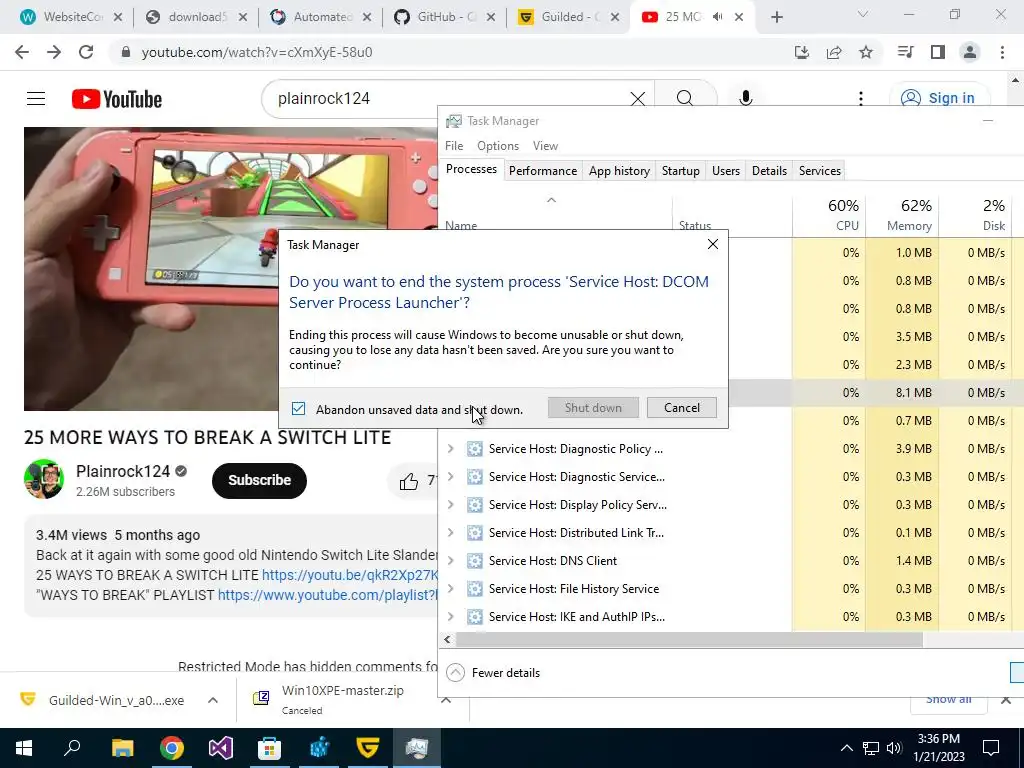
Task: Go back in Chrome
Action: pos(22,52)
